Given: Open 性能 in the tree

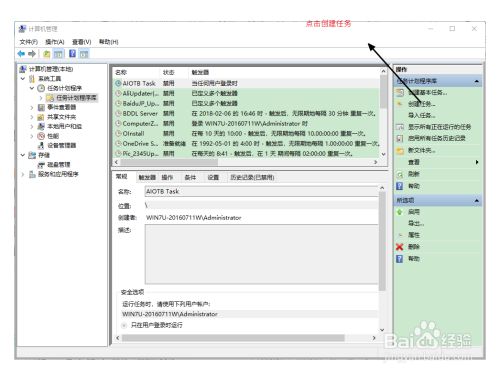Looking at the screenshot, I should coord(53,136).
